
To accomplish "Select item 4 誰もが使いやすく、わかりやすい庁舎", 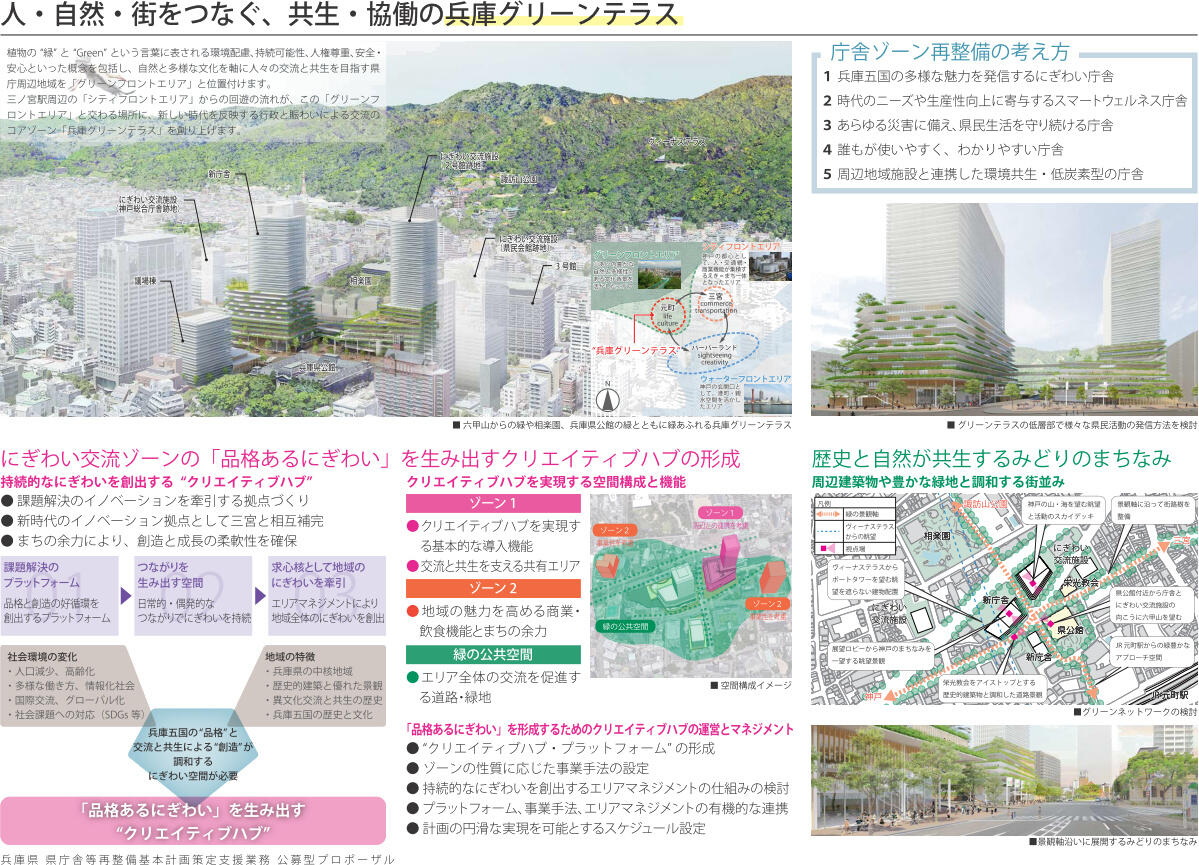I will click(943, 150).
